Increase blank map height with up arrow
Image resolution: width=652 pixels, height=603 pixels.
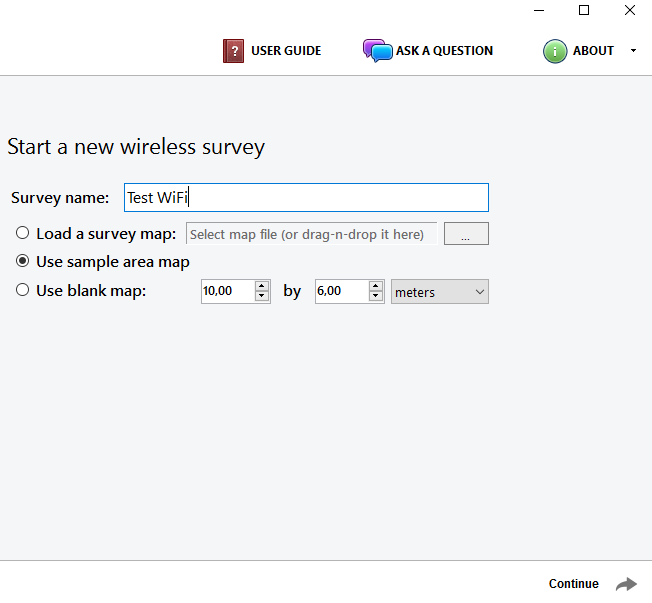click(x=375, y=286)
